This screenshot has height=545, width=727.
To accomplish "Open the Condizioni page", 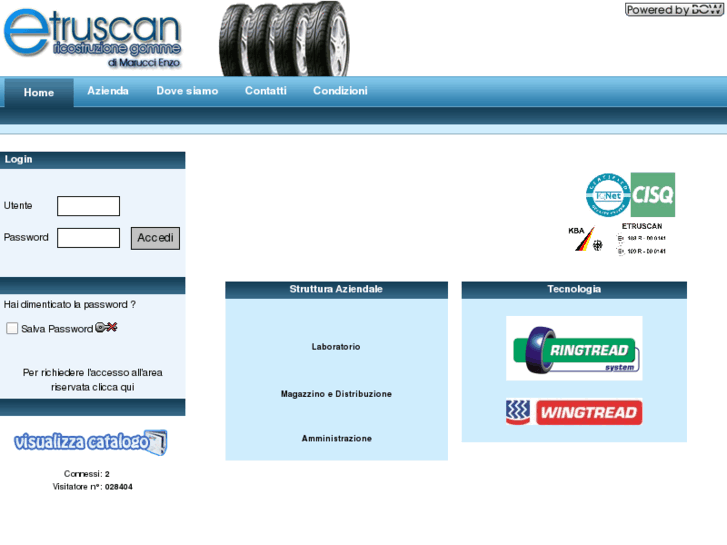I will point(340,91).
